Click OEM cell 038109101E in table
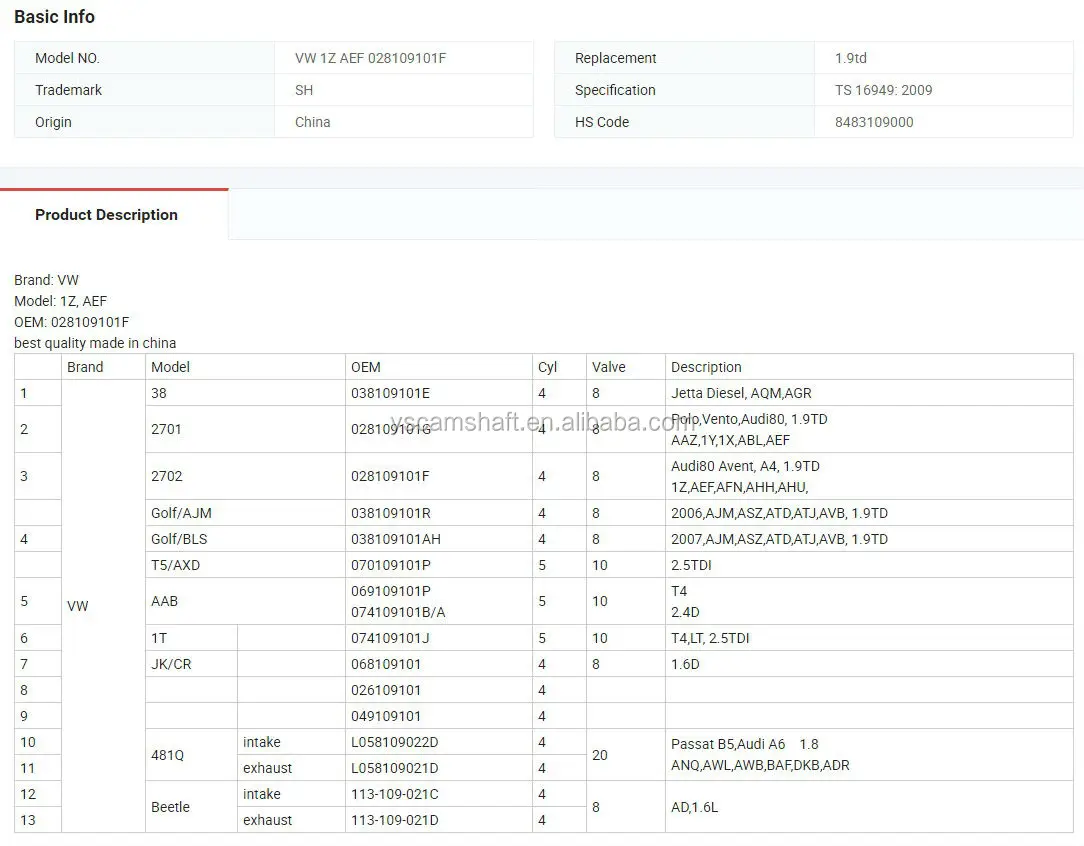Viewport: 1084px width, 846px height. pyautogui.click(x=390, y=393)
